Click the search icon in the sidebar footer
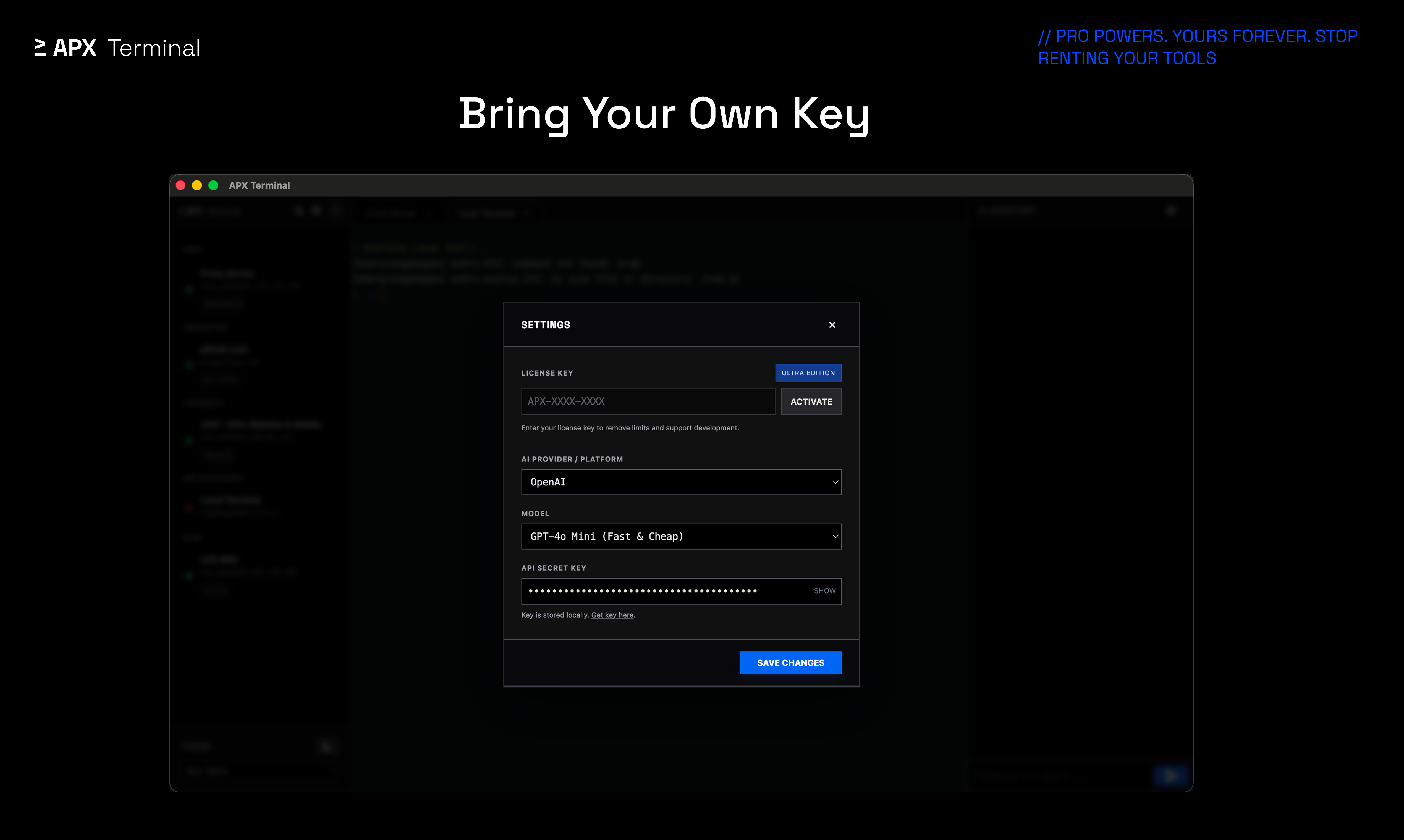 (326, 747)
